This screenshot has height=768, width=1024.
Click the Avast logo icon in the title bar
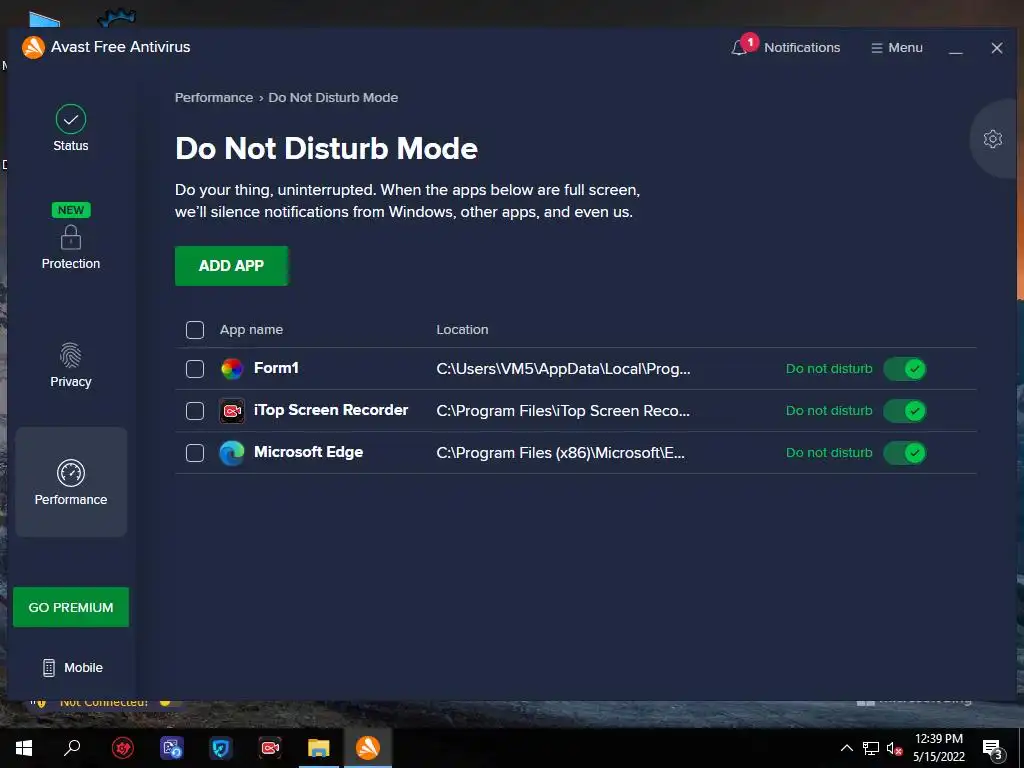pos(33,47)
